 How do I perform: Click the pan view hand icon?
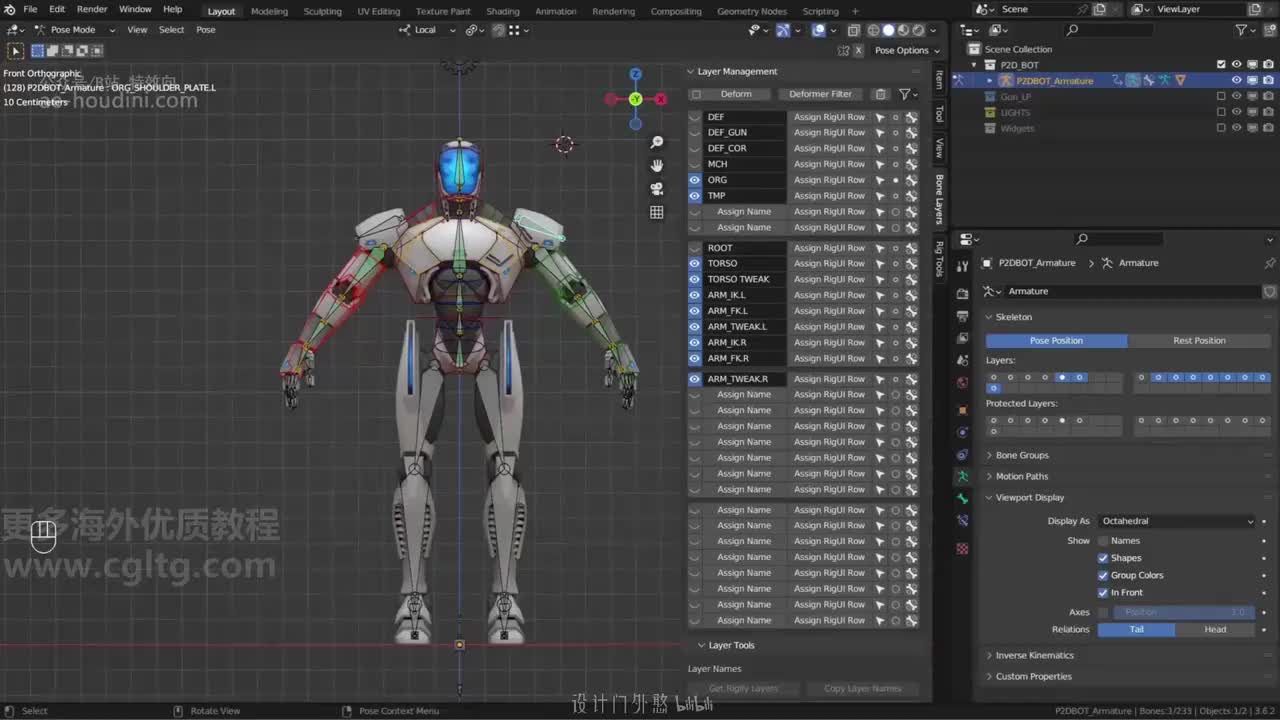(657, 166)
